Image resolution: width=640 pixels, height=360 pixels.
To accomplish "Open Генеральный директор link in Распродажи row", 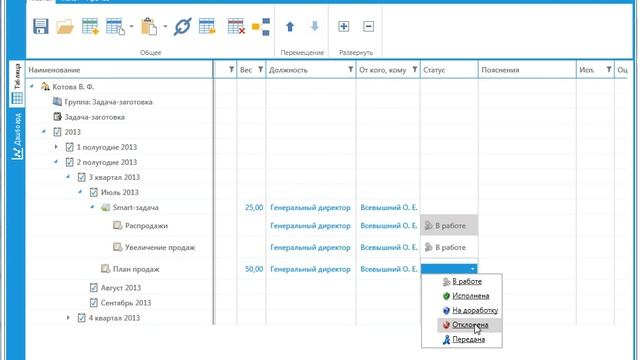I will tap(310, 226).
